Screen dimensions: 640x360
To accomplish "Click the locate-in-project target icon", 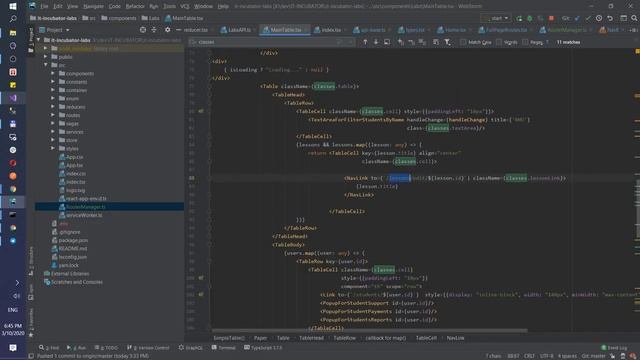I will coord(142,30).
